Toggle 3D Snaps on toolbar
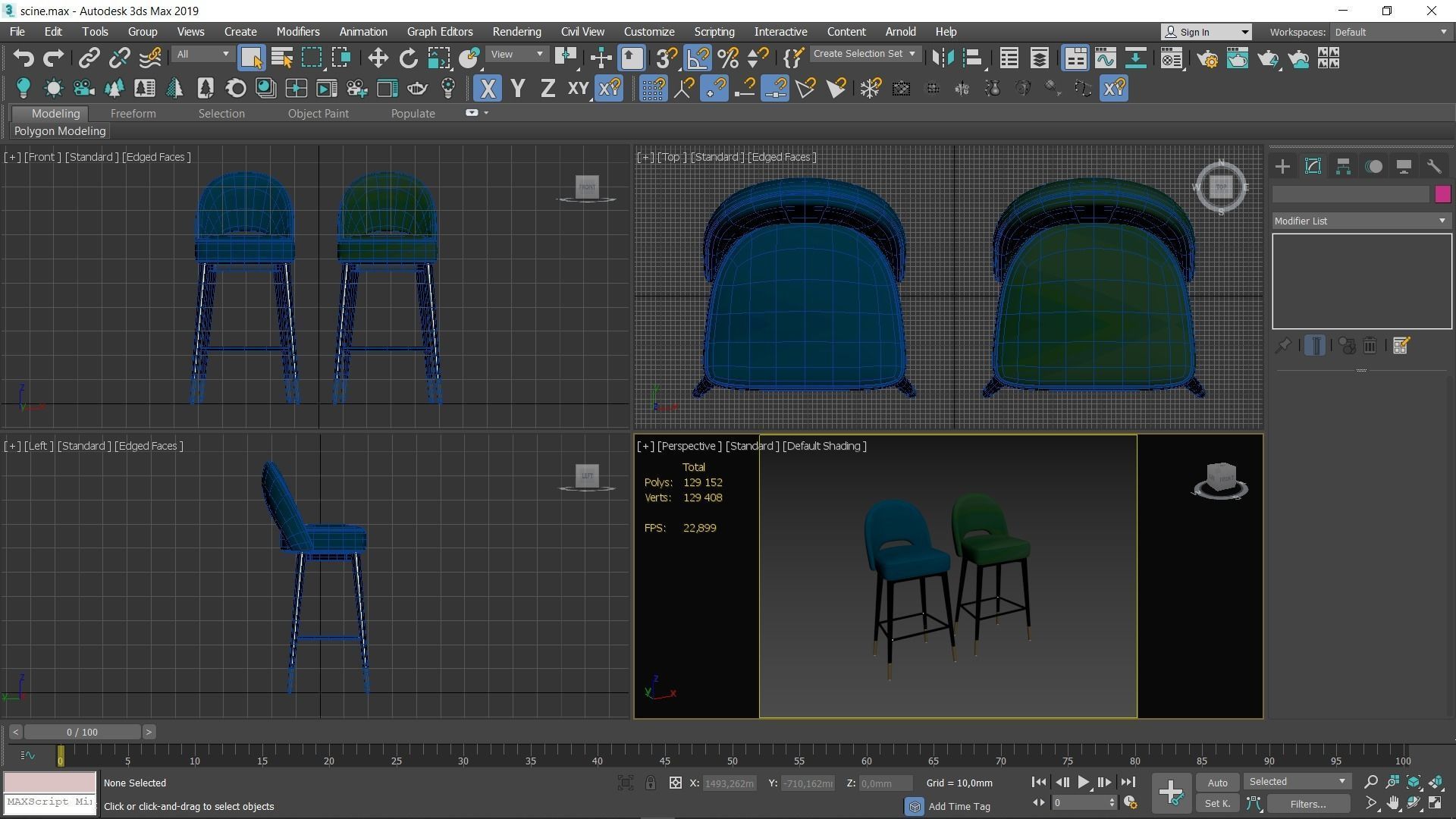 tap(667, 58)
